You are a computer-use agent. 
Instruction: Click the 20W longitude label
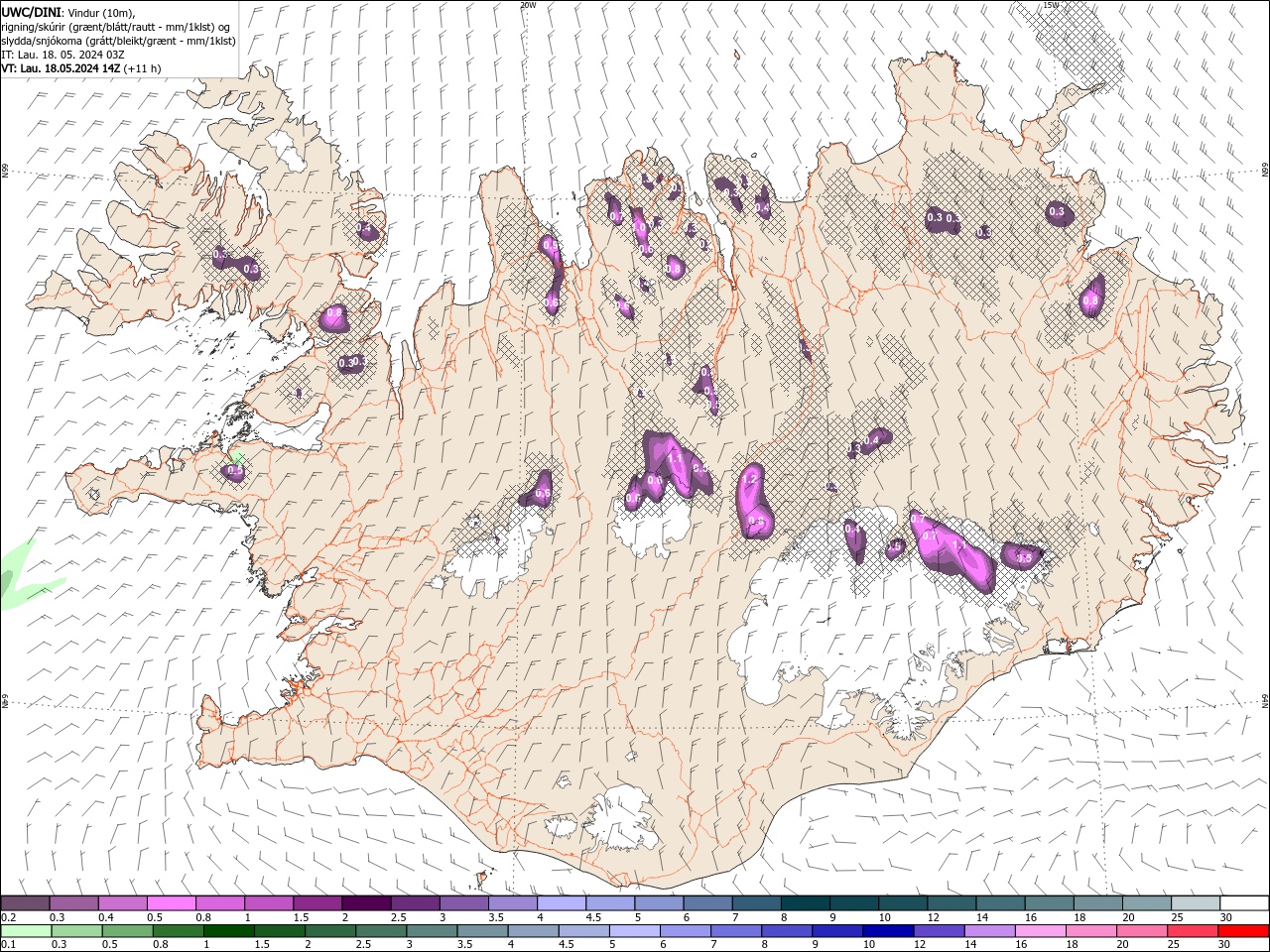click(x=528, y=5)
